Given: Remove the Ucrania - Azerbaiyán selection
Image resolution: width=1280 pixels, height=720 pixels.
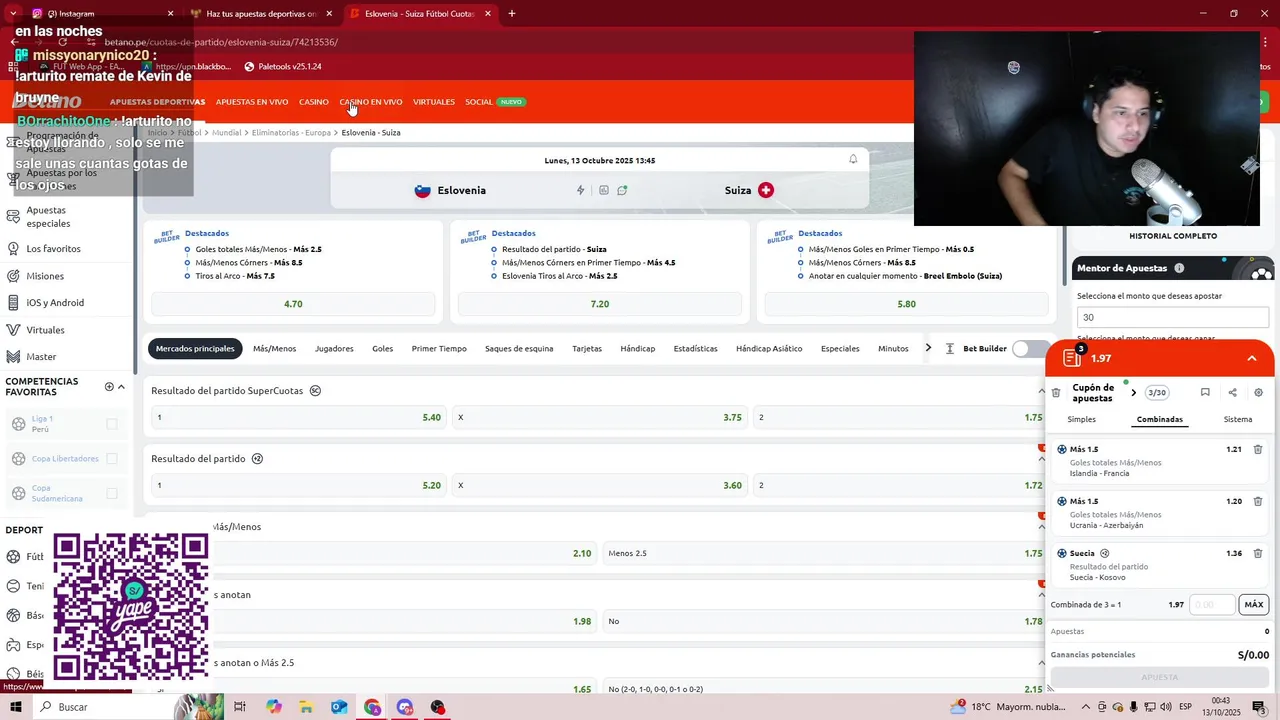Looking at the screenshot, I should click(1258, 501).
